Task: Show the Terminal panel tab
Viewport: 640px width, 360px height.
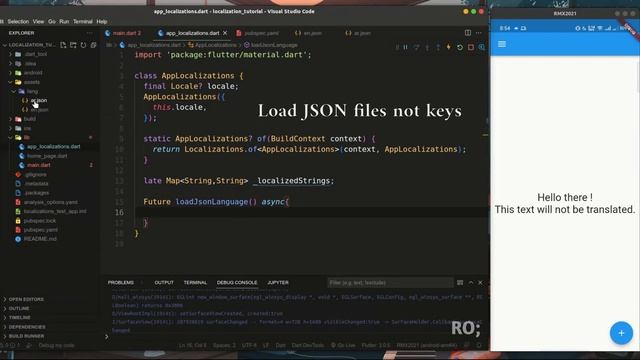Action: (195, 282)
